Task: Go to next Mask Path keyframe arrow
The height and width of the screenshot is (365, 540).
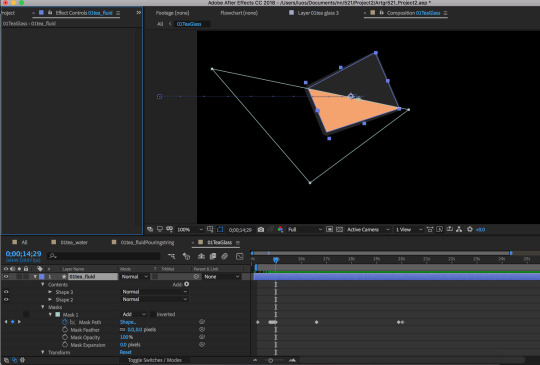Action: point(19,322)
